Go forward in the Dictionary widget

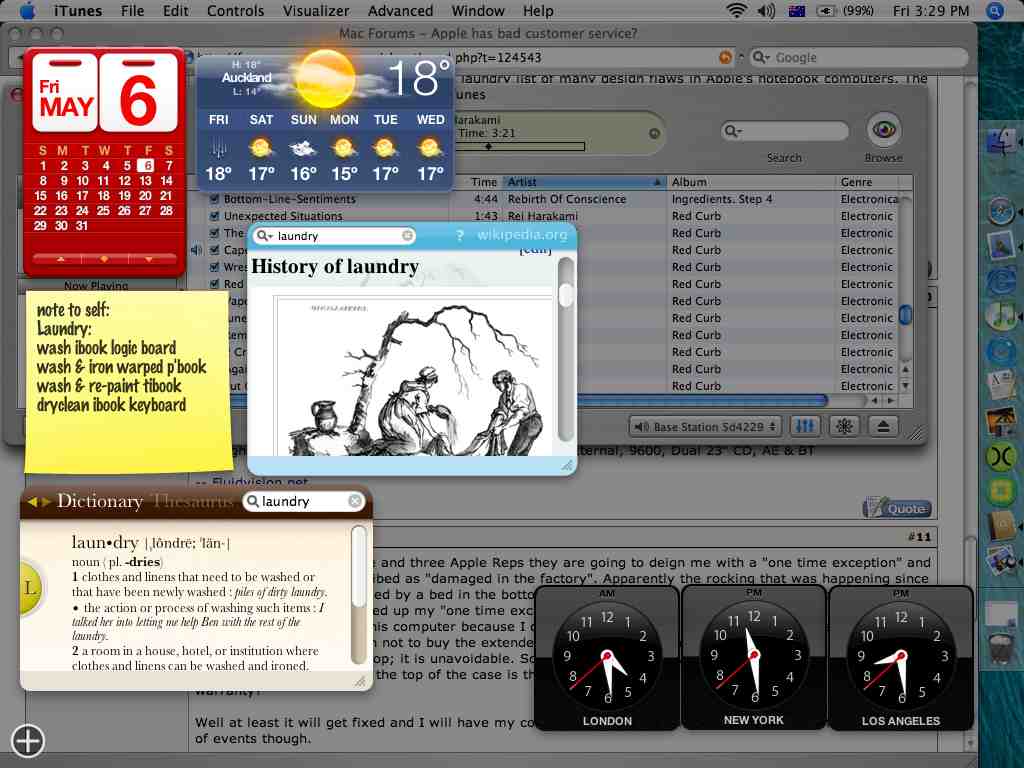tap(46, 502)
